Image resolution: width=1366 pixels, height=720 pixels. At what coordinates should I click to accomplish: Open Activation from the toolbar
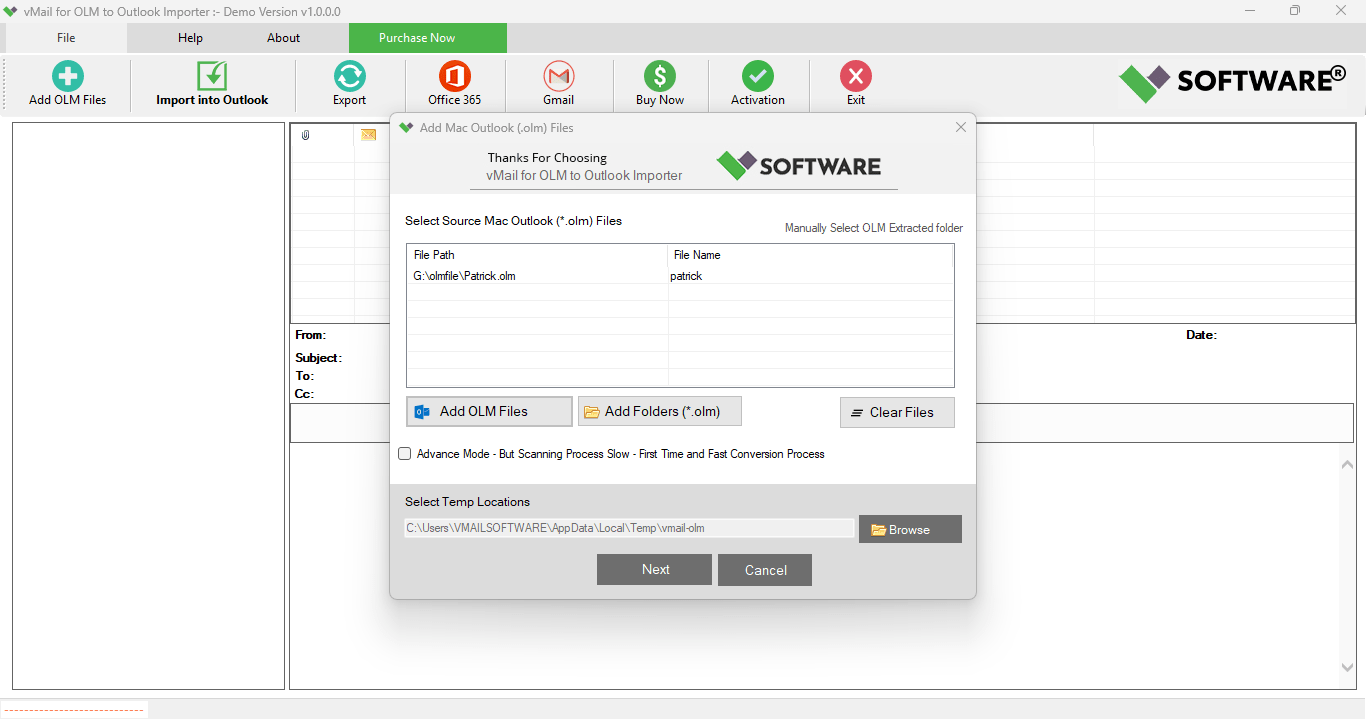(758, 83)
